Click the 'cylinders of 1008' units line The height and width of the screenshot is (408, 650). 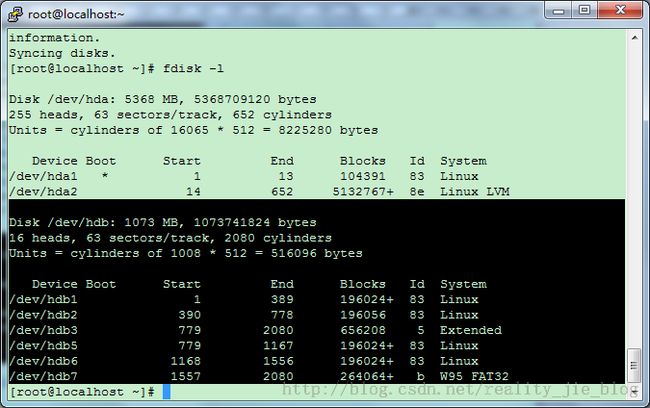click(186, 253)
